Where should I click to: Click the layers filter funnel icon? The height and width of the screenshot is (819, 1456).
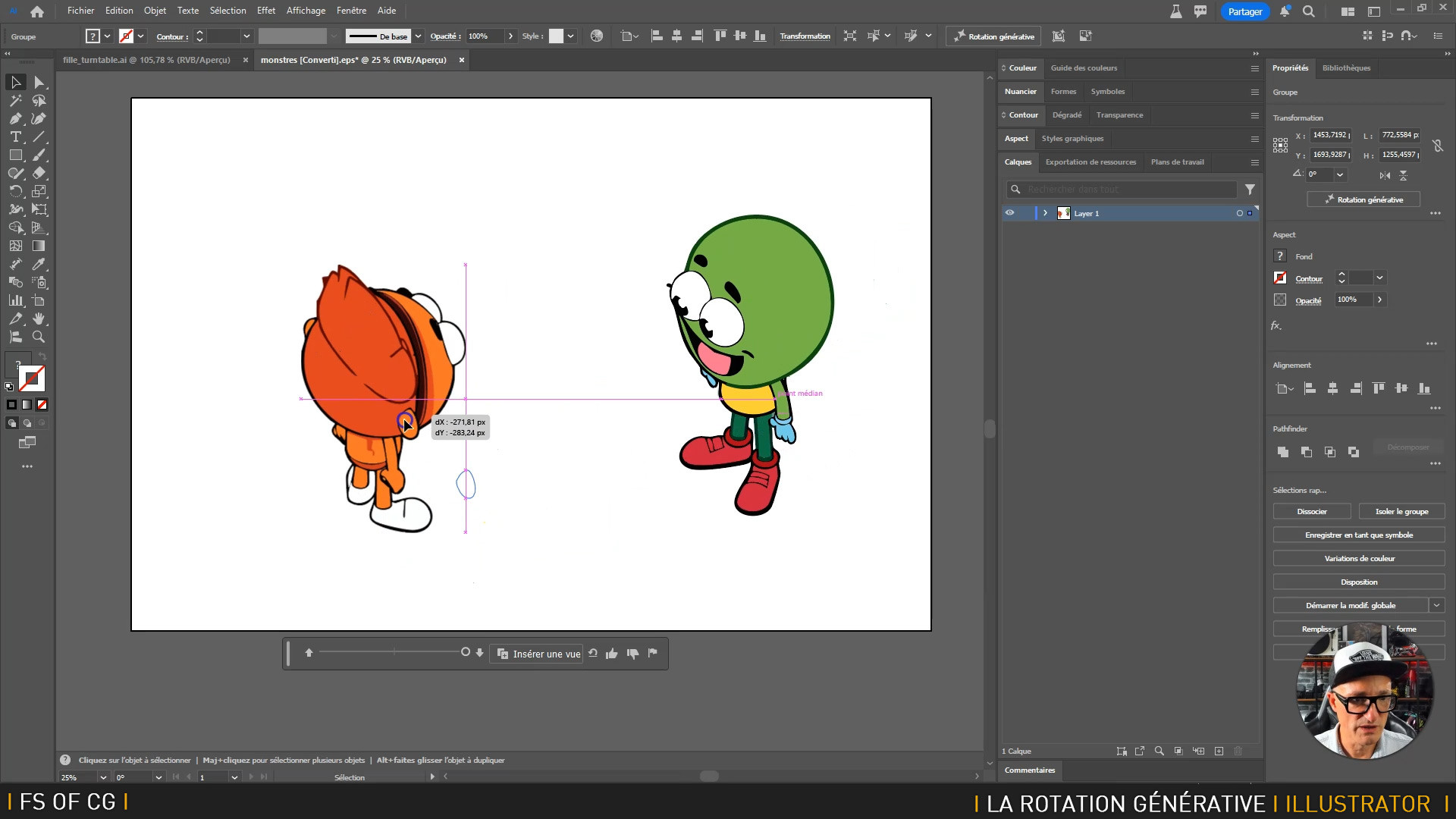pos(1250,190)
